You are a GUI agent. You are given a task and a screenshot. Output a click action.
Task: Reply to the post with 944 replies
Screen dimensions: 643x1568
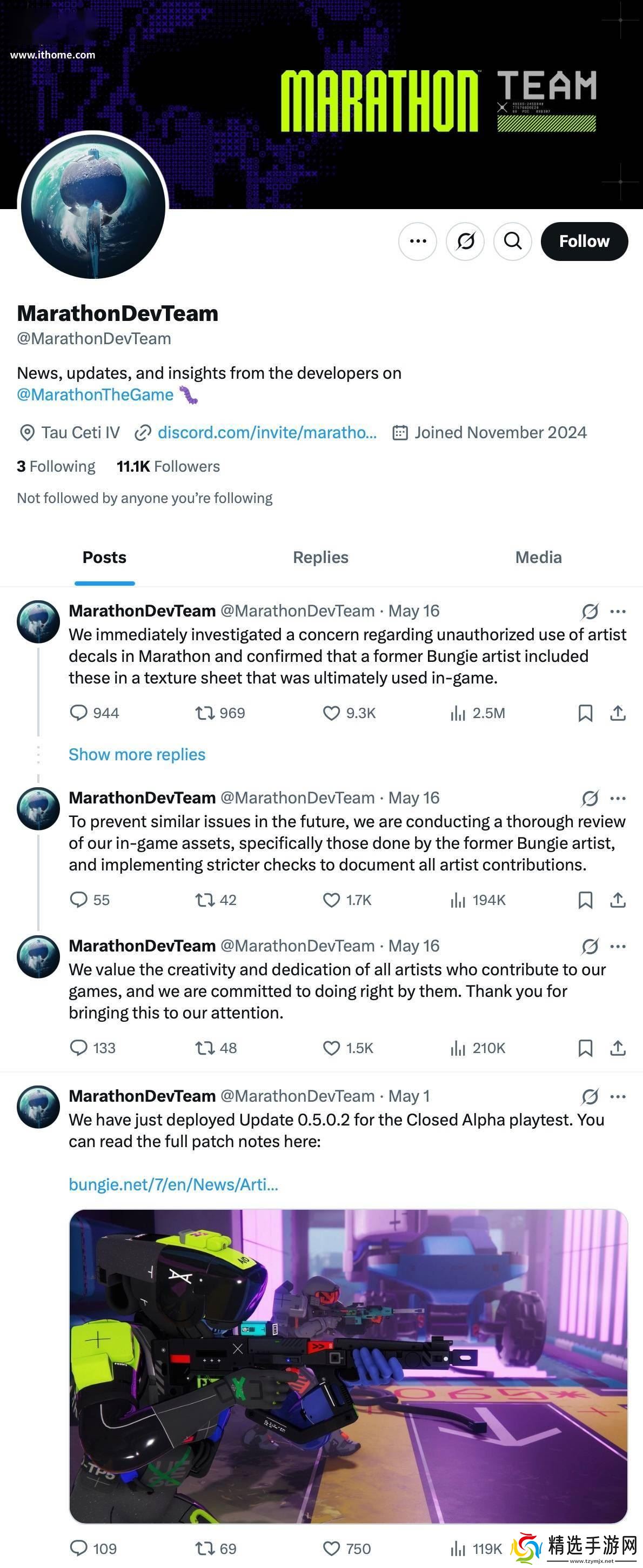pyautogui.click(x=79, y=713)
